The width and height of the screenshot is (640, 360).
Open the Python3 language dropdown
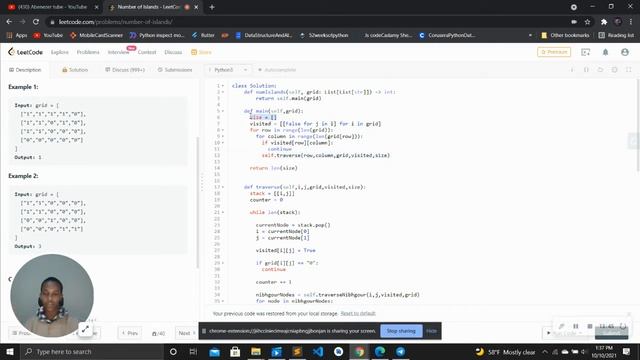[x=228, y=70]
